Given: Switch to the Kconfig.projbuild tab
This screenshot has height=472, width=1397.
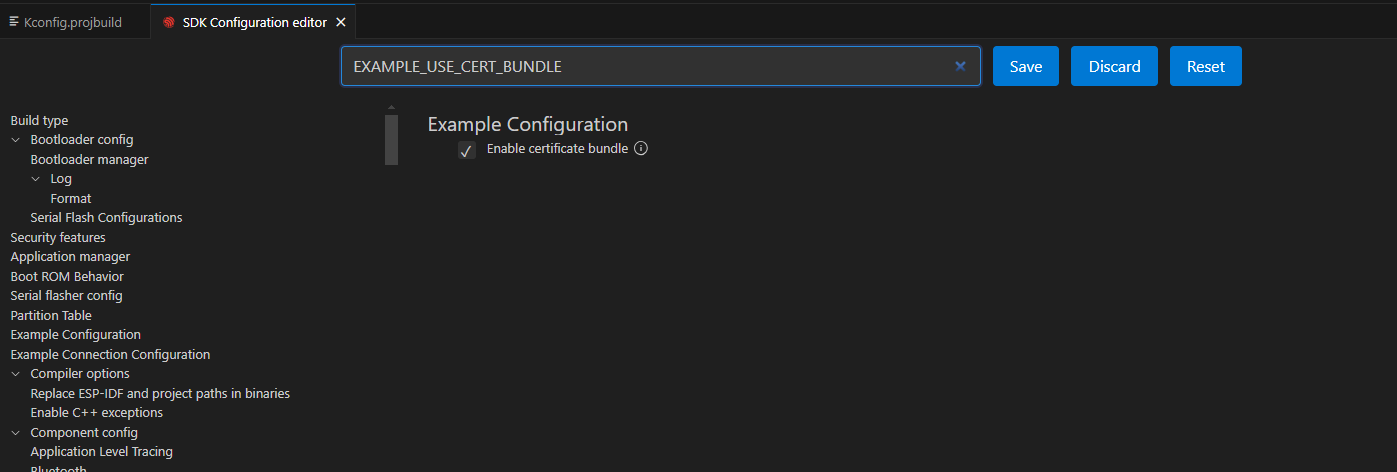Looking at the screenshot, I should [72, 22].
